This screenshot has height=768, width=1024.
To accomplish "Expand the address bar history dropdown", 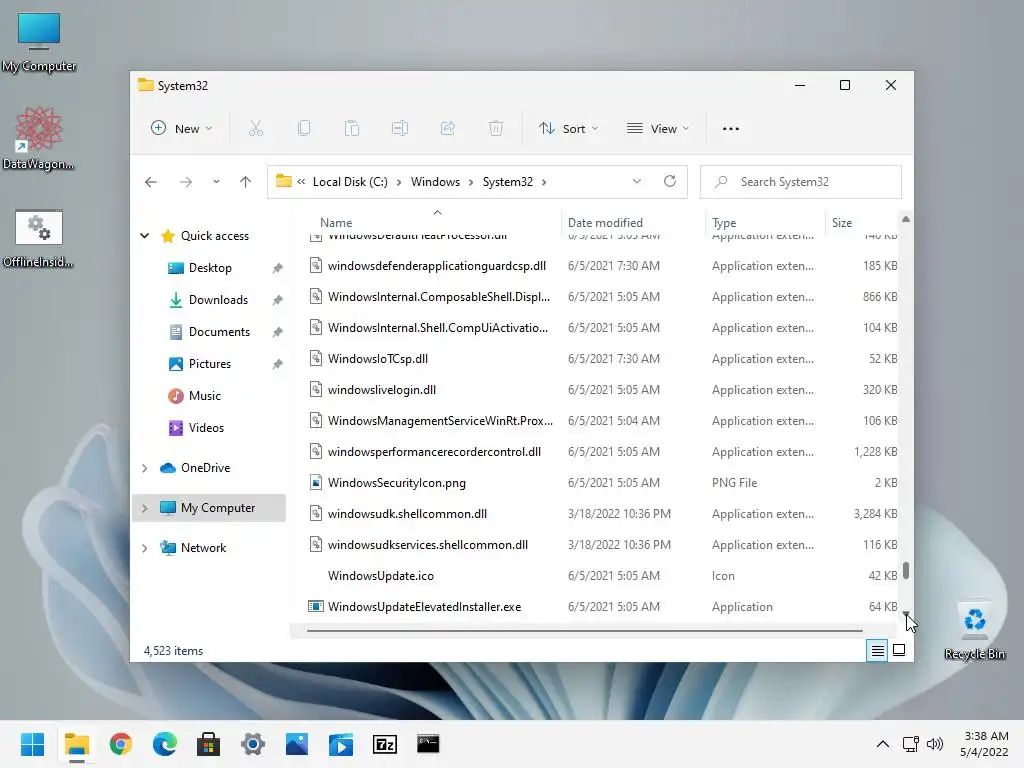I will pos(637,181).
